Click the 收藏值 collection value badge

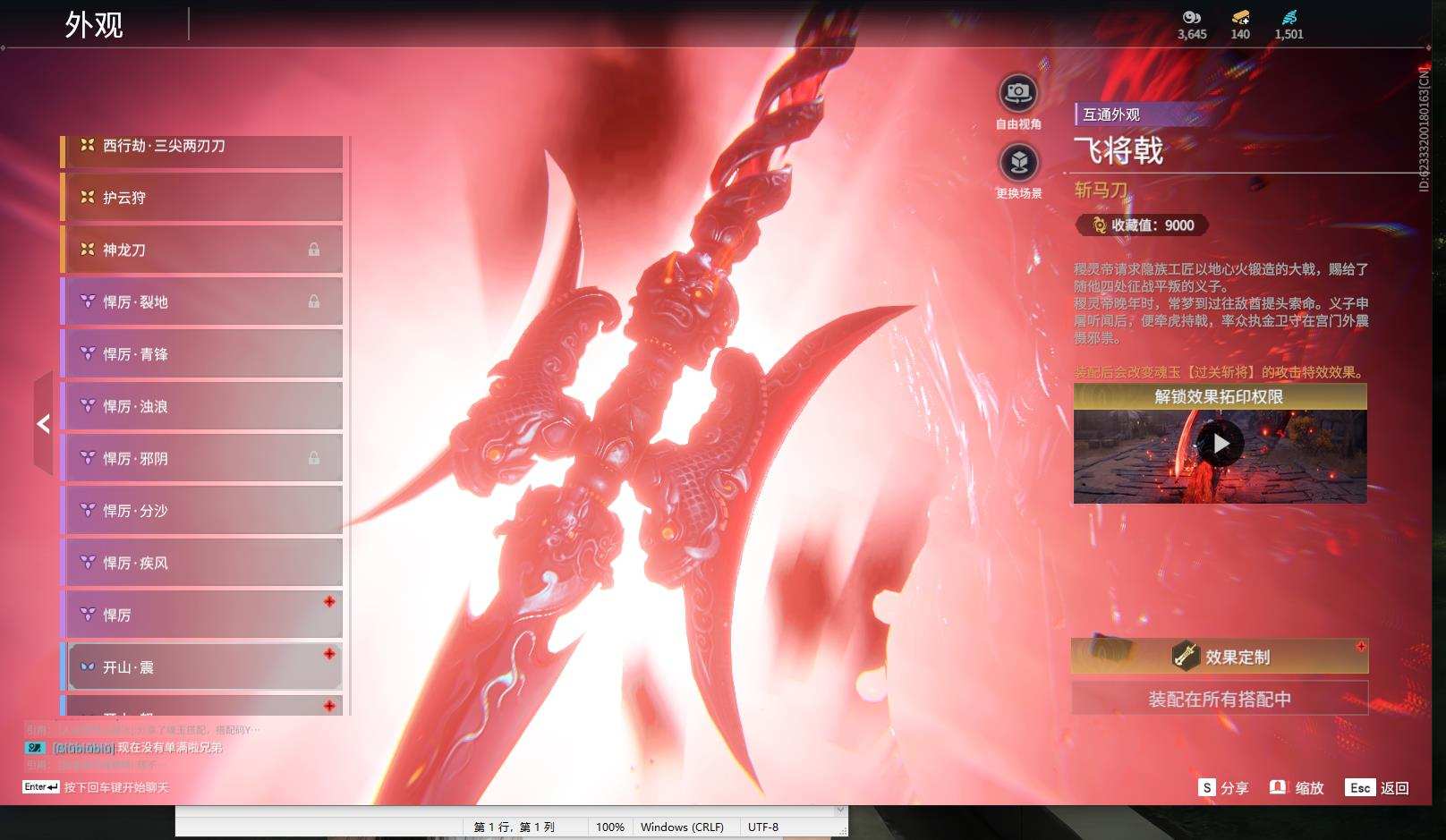click(1143, 225)
